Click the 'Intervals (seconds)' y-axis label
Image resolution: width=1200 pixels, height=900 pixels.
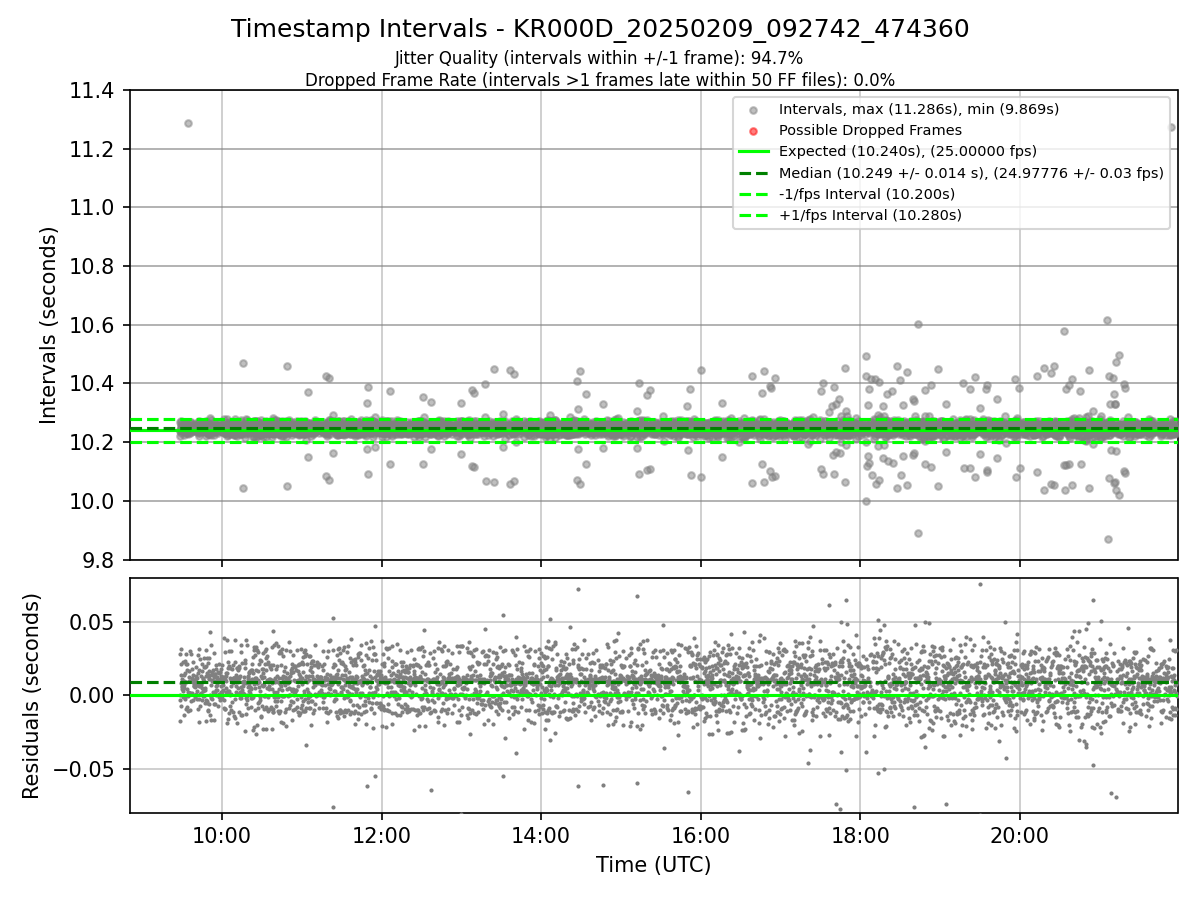(49, 325)
